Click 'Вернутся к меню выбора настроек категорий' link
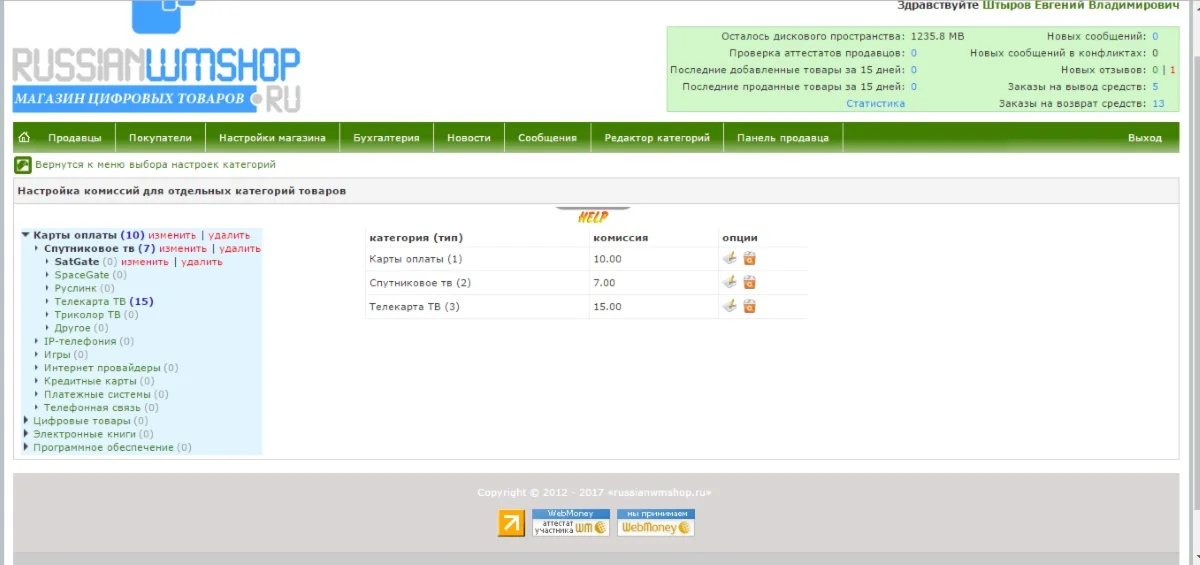 pos(155,164)
